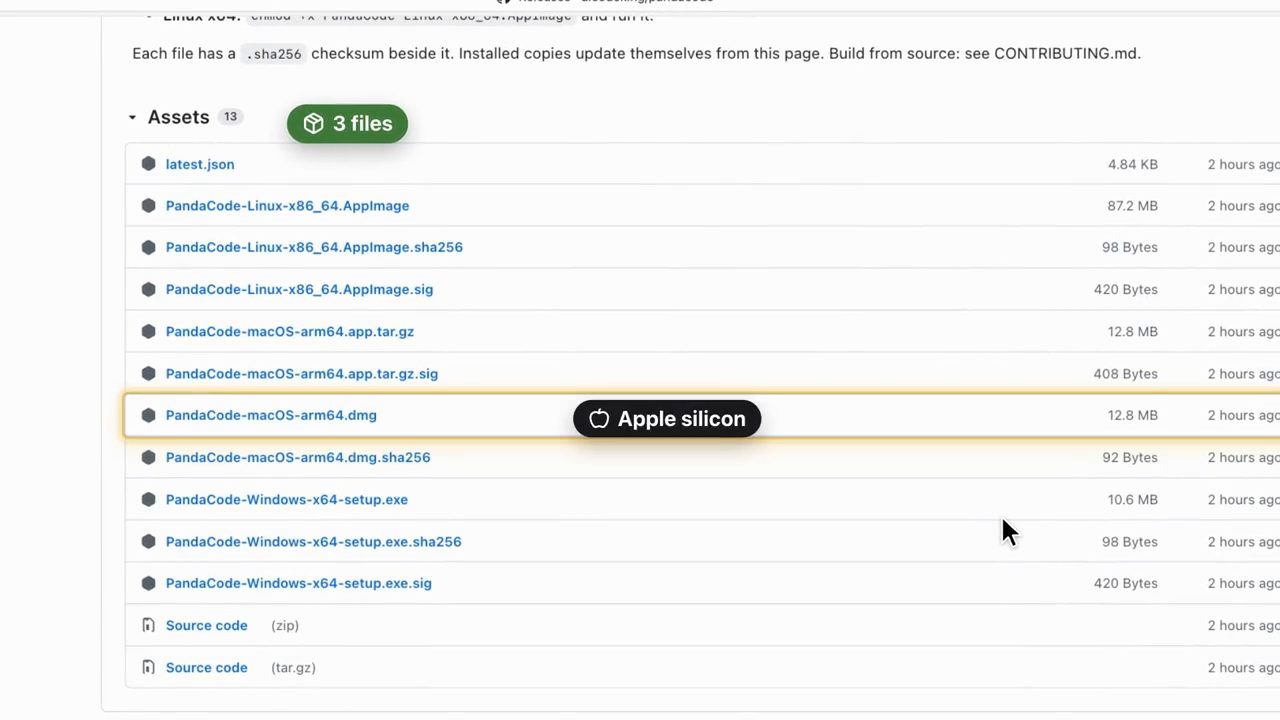Click the 408 Bytes file size
The image size is (1280, 720).
(x=1126, y=374)
